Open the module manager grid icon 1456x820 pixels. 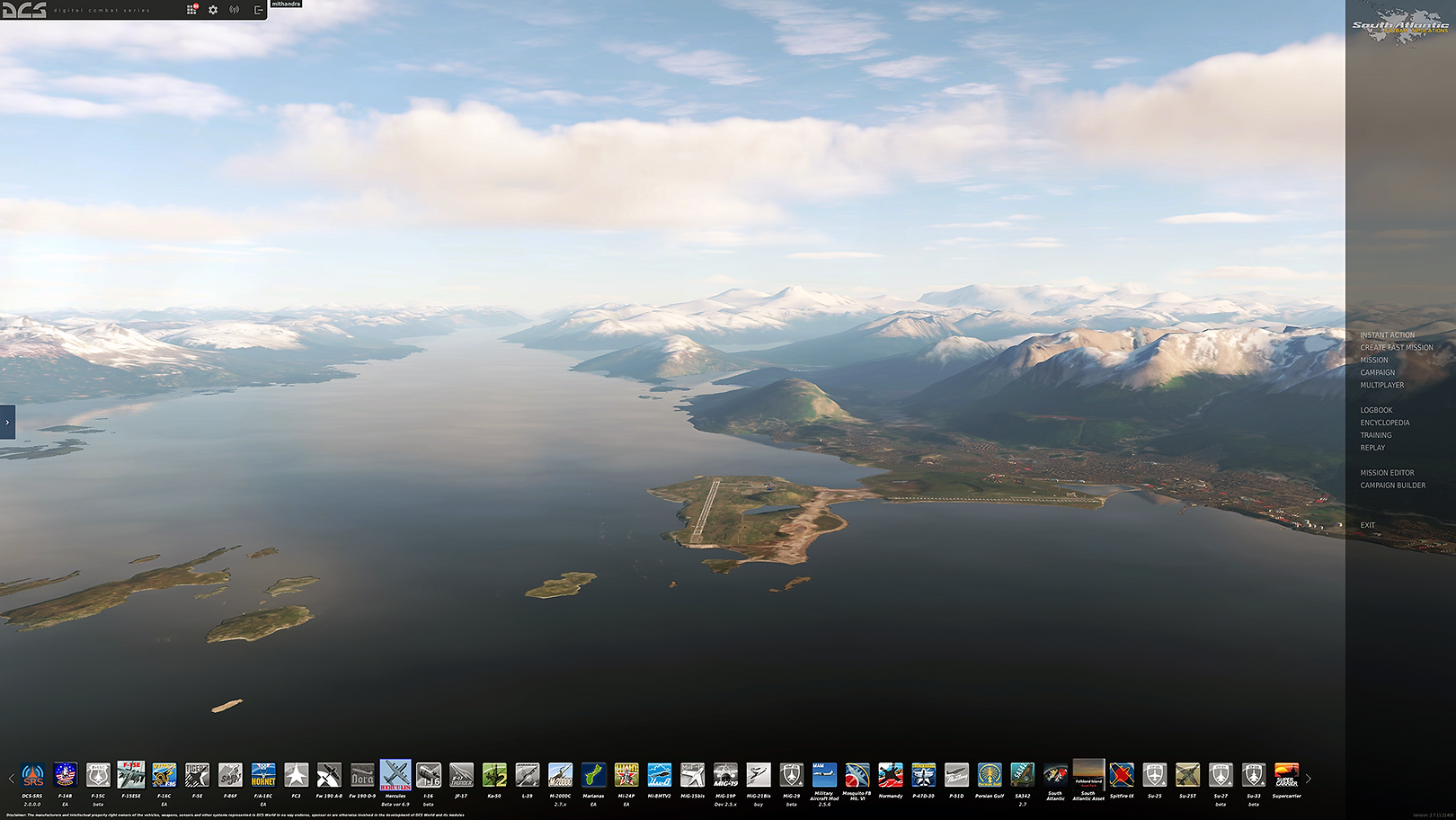191,9
